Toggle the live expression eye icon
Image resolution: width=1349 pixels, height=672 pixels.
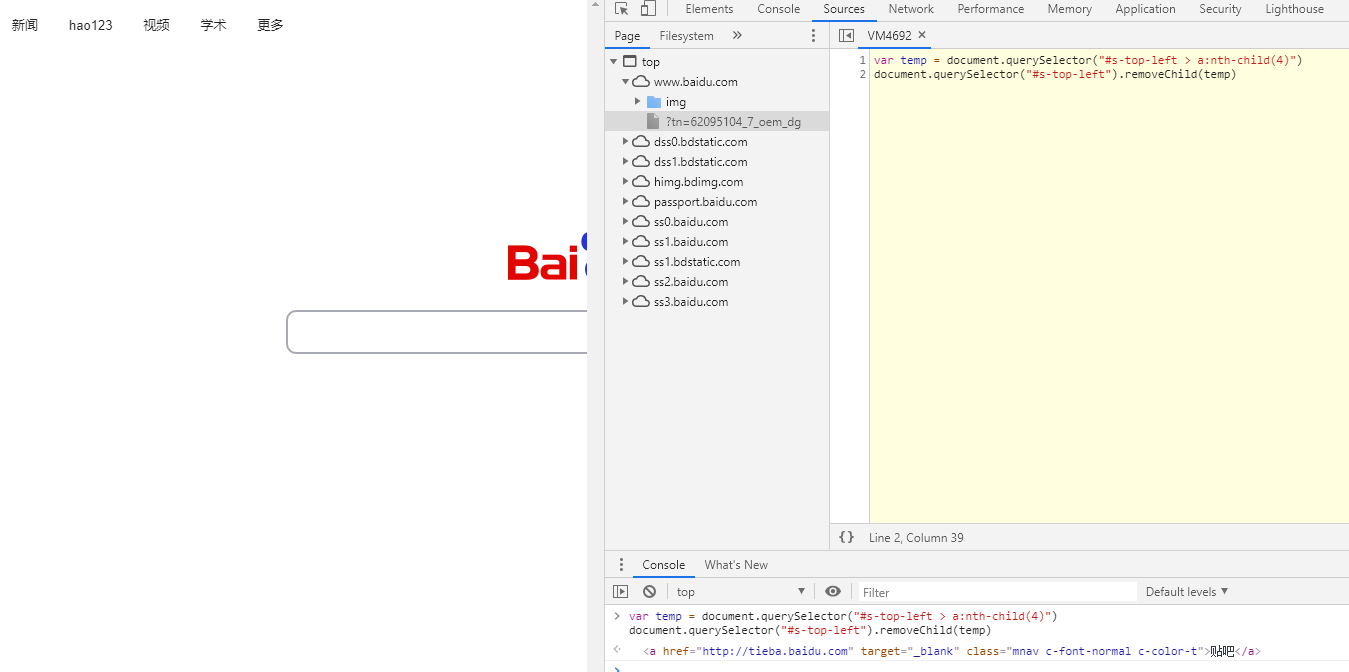833,591
